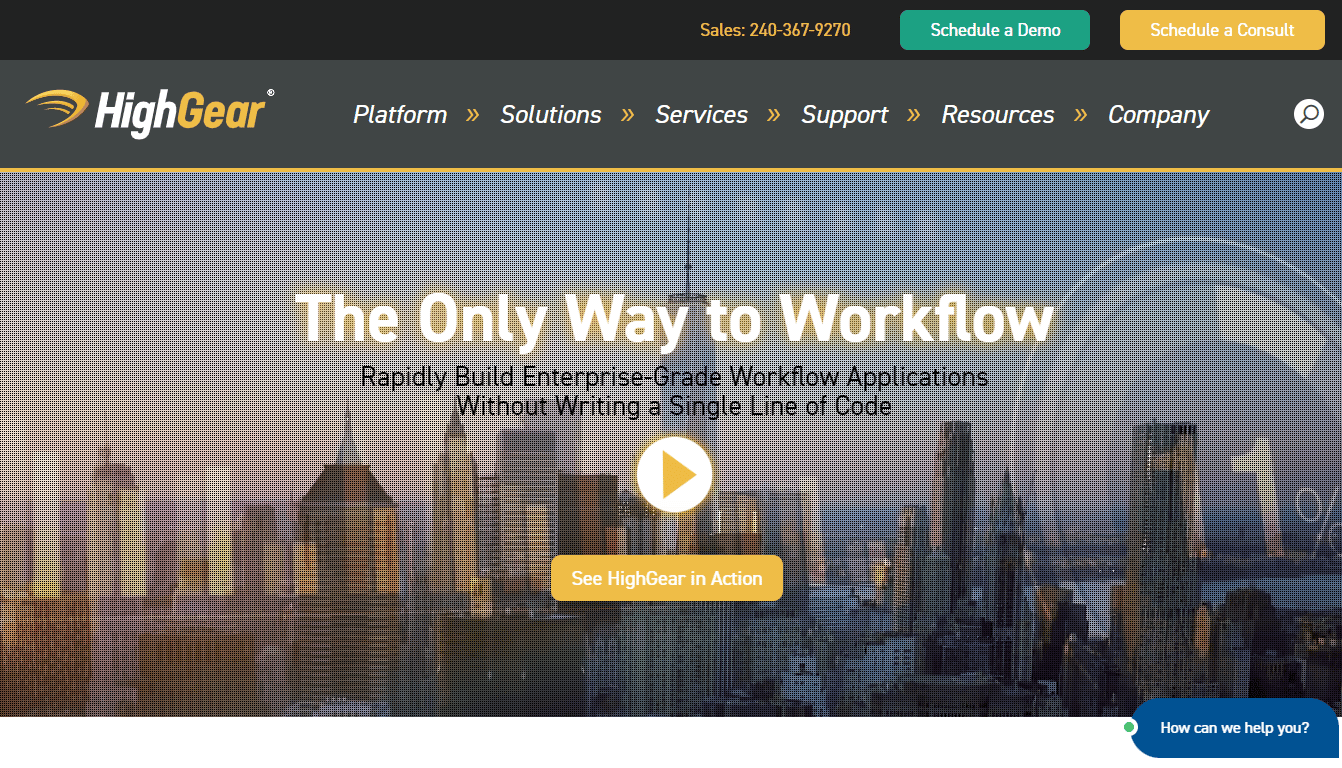Screen dimensions: 1342x768
Task: Click chevron between Services and Support
Action: [774, 115]
